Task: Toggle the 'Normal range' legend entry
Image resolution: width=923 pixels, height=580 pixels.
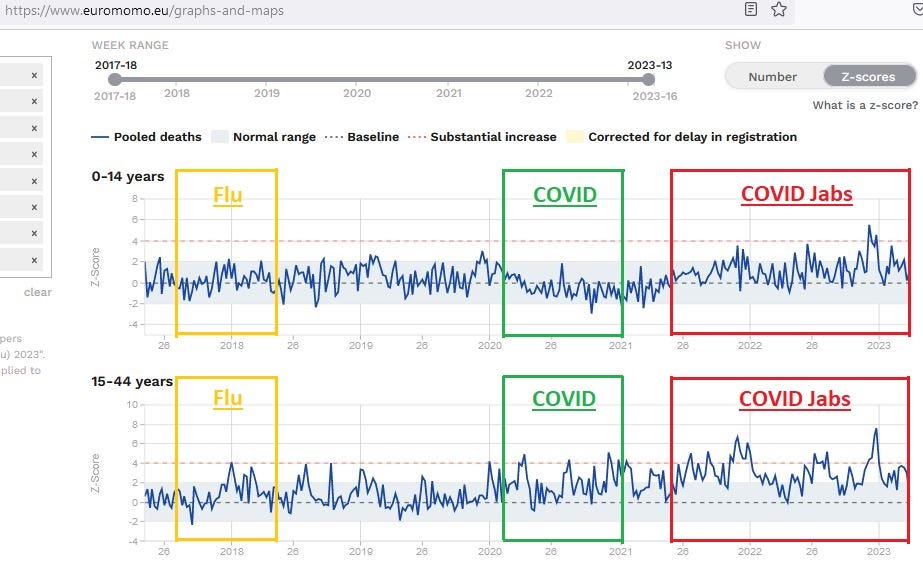Action: pos(264,137)
